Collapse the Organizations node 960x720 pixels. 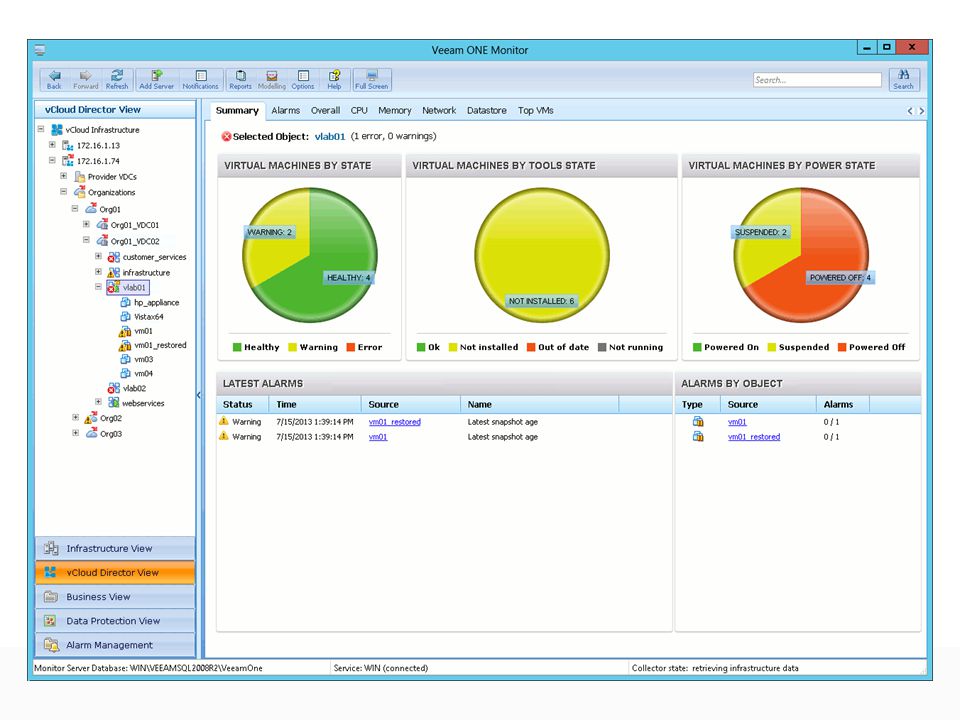tap(64, 192)
